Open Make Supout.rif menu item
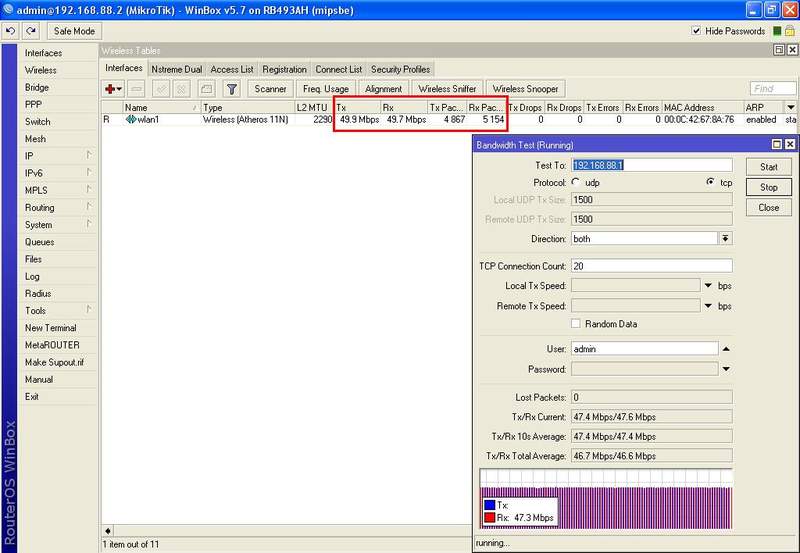The image size is (800, 553). pos(58,362)
